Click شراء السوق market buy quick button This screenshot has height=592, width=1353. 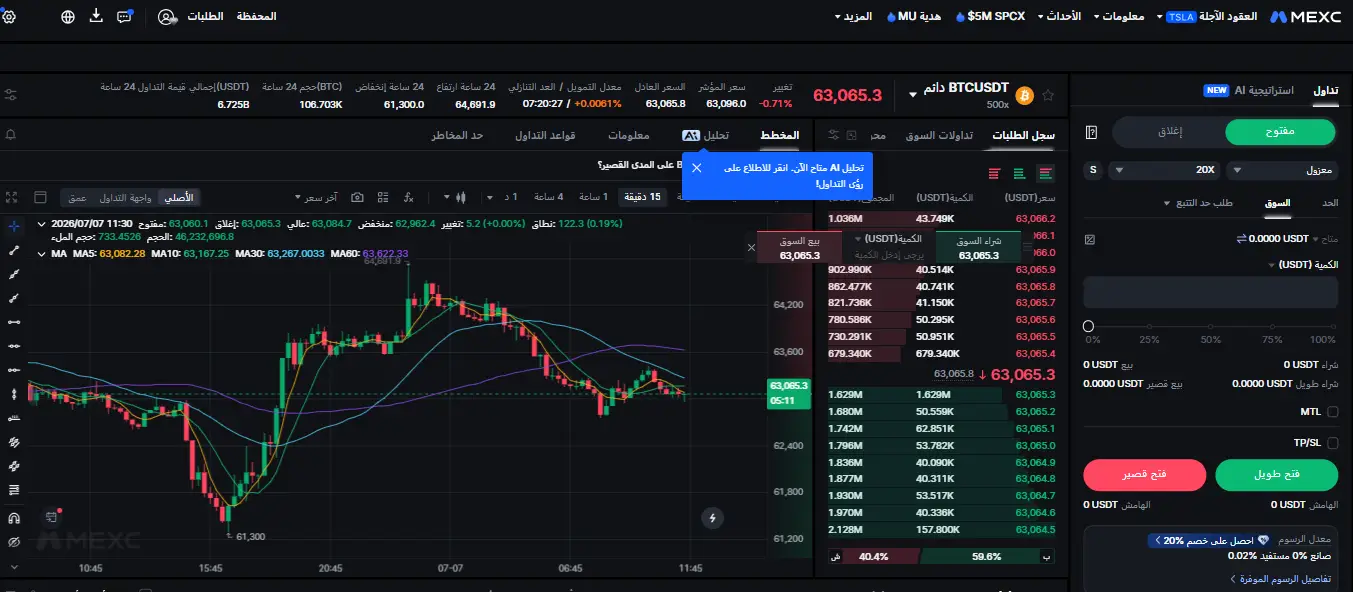(x=978, y=248)
